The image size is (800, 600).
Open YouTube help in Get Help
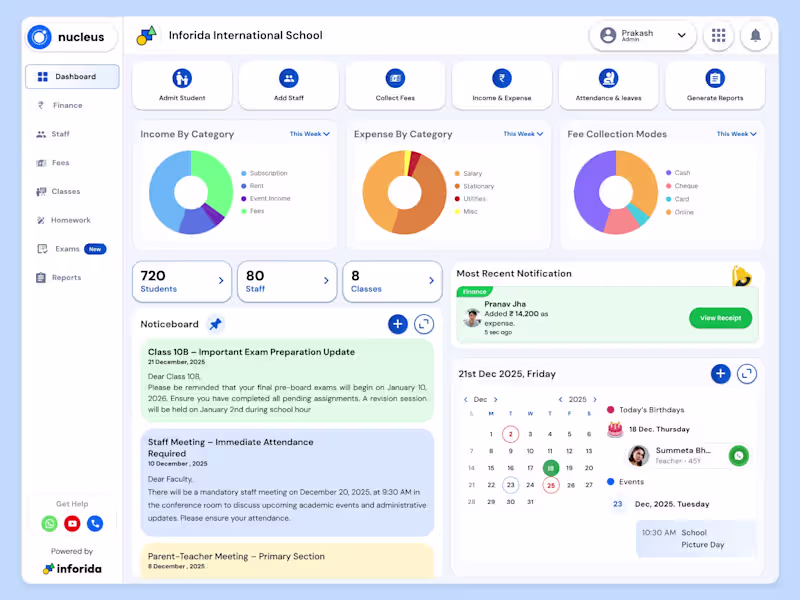[72, 523]
